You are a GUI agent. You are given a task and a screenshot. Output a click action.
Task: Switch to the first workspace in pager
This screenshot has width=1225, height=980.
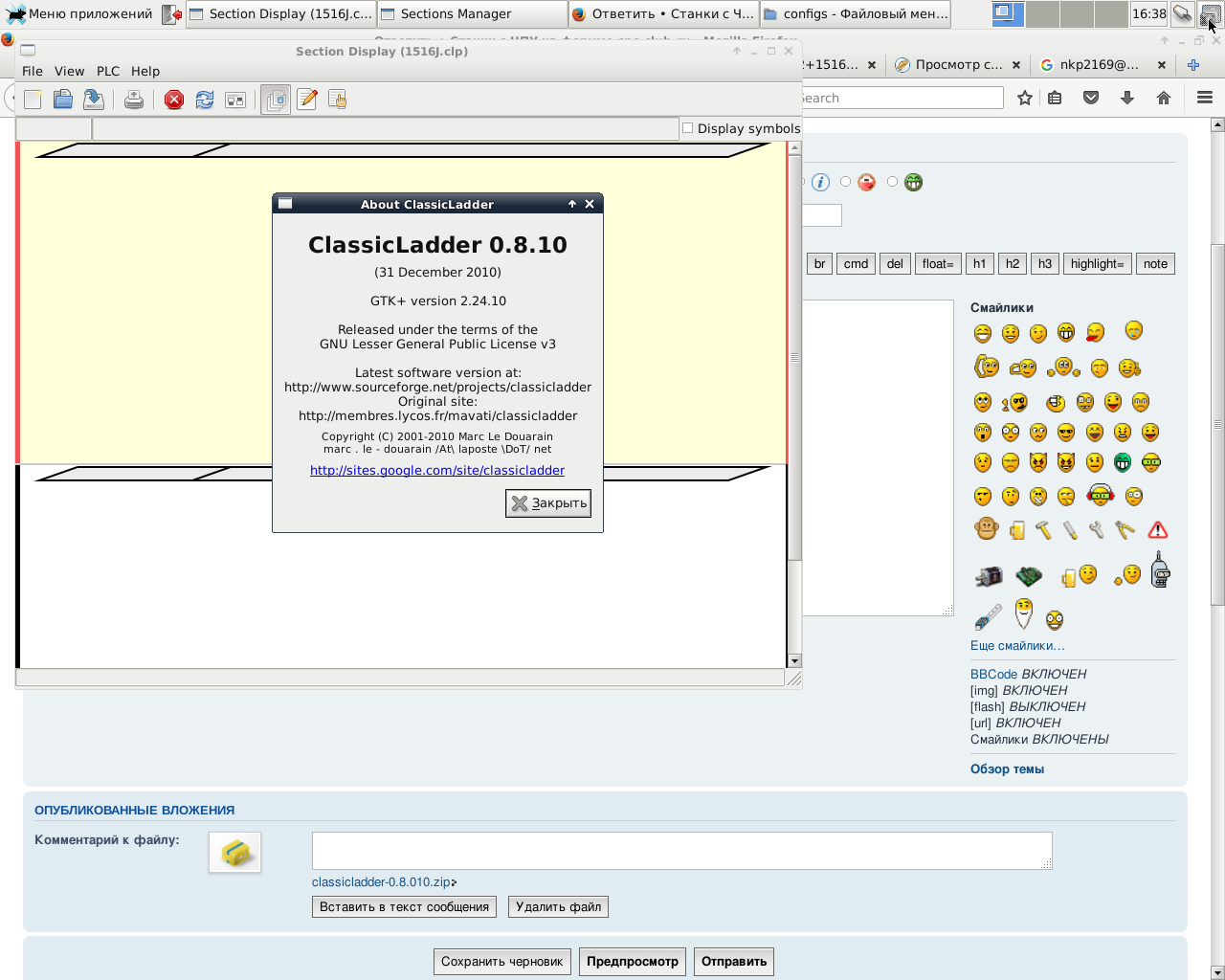point(1008,14)
